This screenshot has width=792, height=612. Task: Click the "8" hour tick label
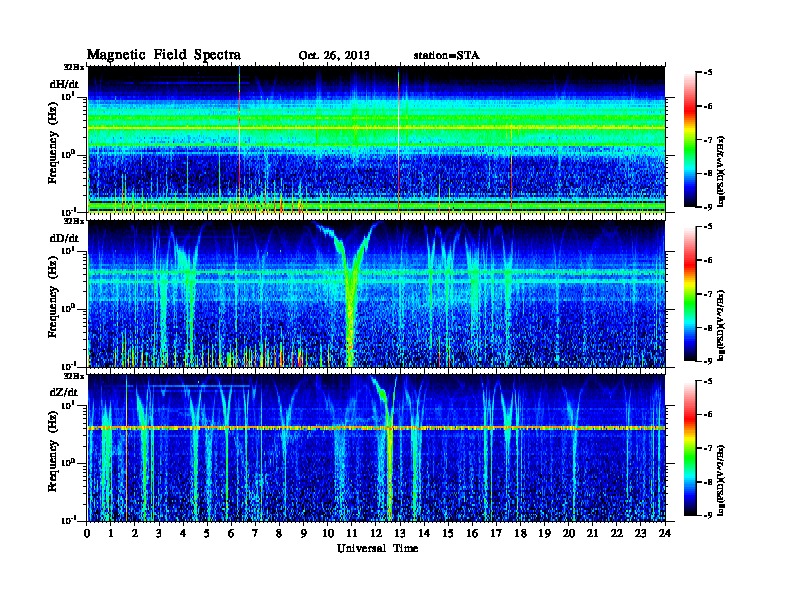279,533
